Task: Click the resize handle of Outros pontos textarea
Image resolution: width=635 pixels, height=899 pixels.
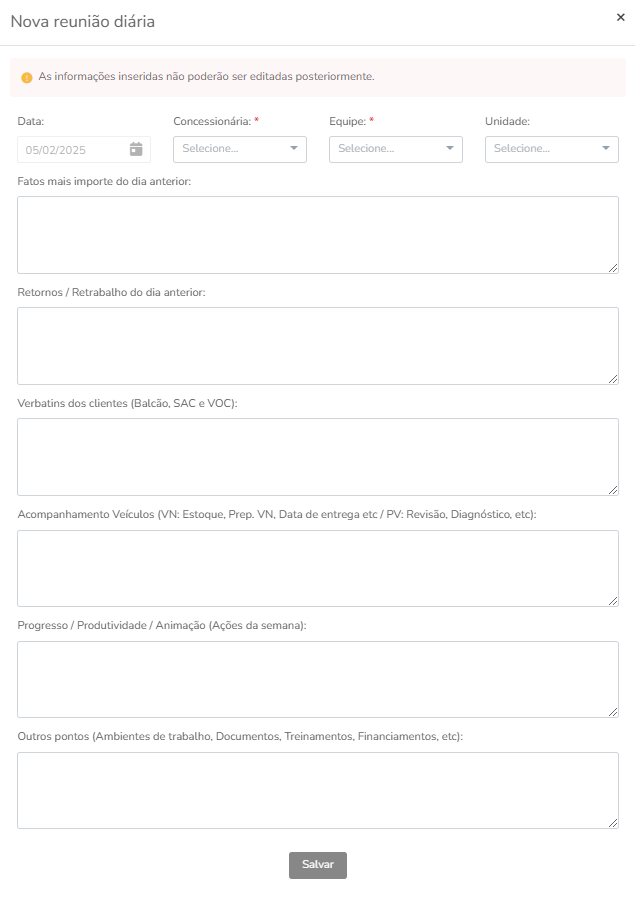Action: click(613, 823)
